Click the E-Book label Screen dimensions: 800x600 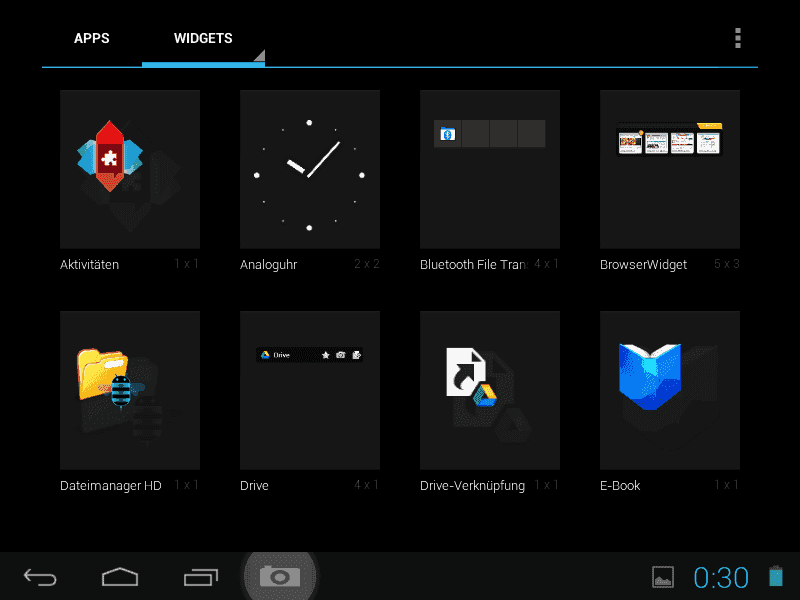(620, 486)
